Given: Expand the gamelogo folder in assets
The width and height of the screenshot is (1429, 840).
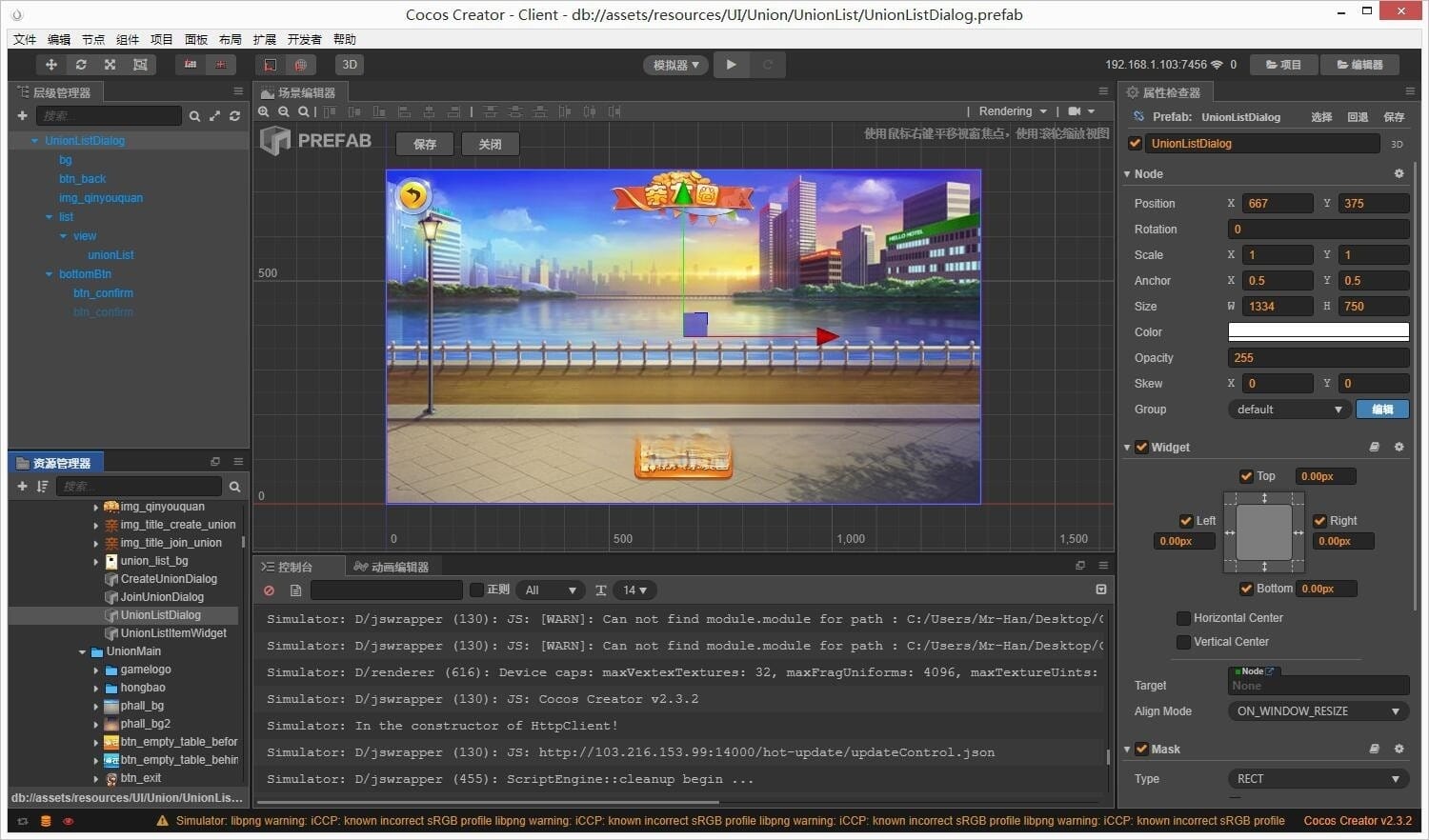Looking at the screenshot, I should pyautogui.click(x=96, y=670).
